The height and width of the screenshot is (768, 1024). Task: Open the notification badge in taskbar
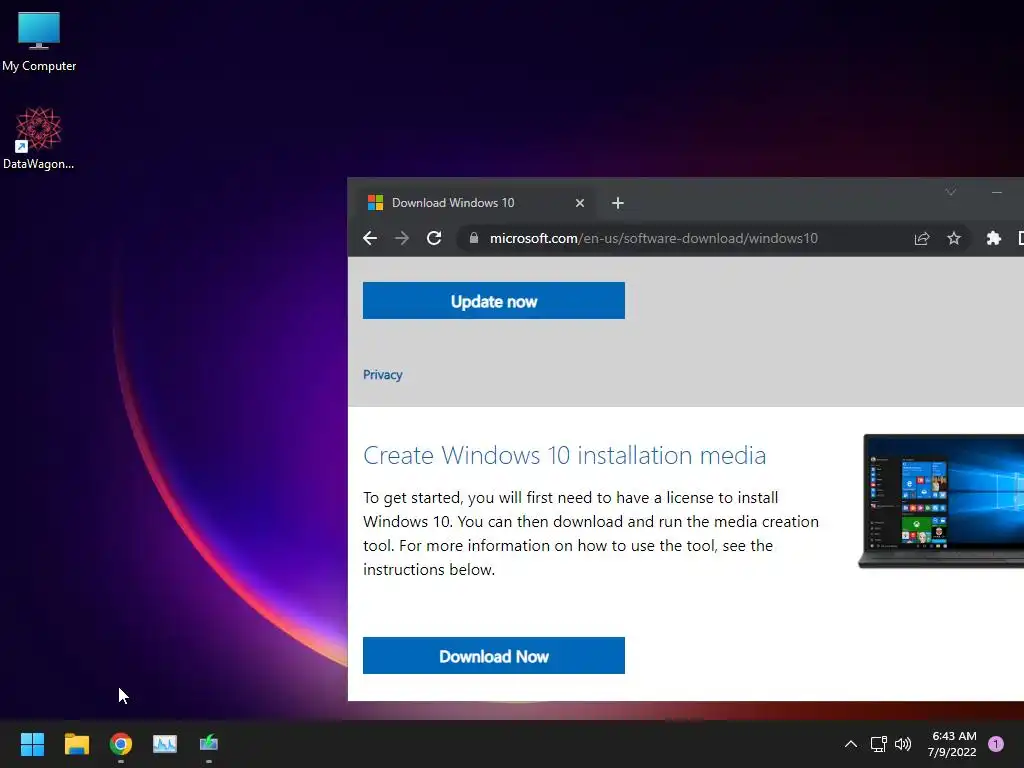[996, 744]
